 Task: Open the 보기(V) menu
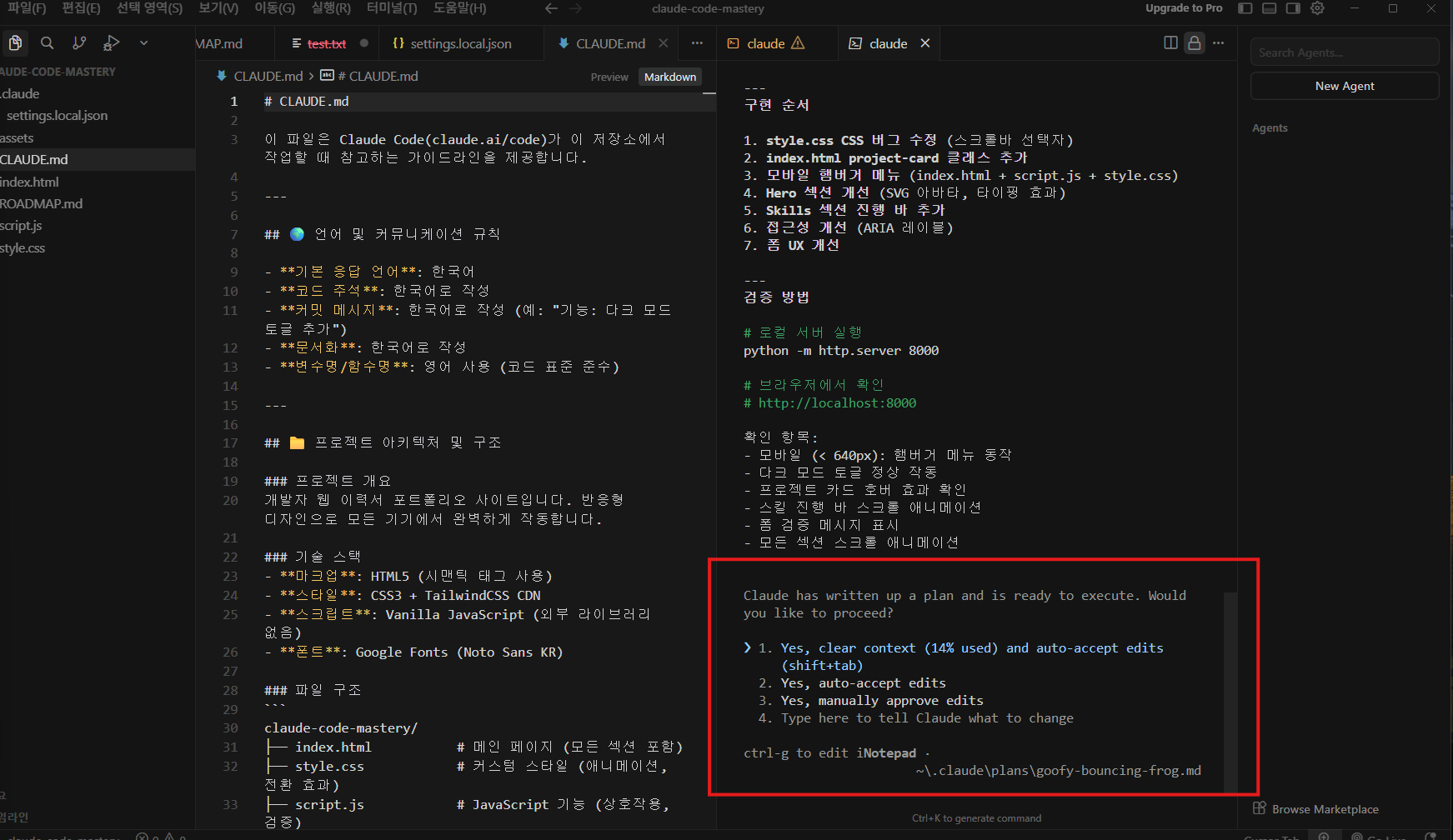tap(218, 8)
